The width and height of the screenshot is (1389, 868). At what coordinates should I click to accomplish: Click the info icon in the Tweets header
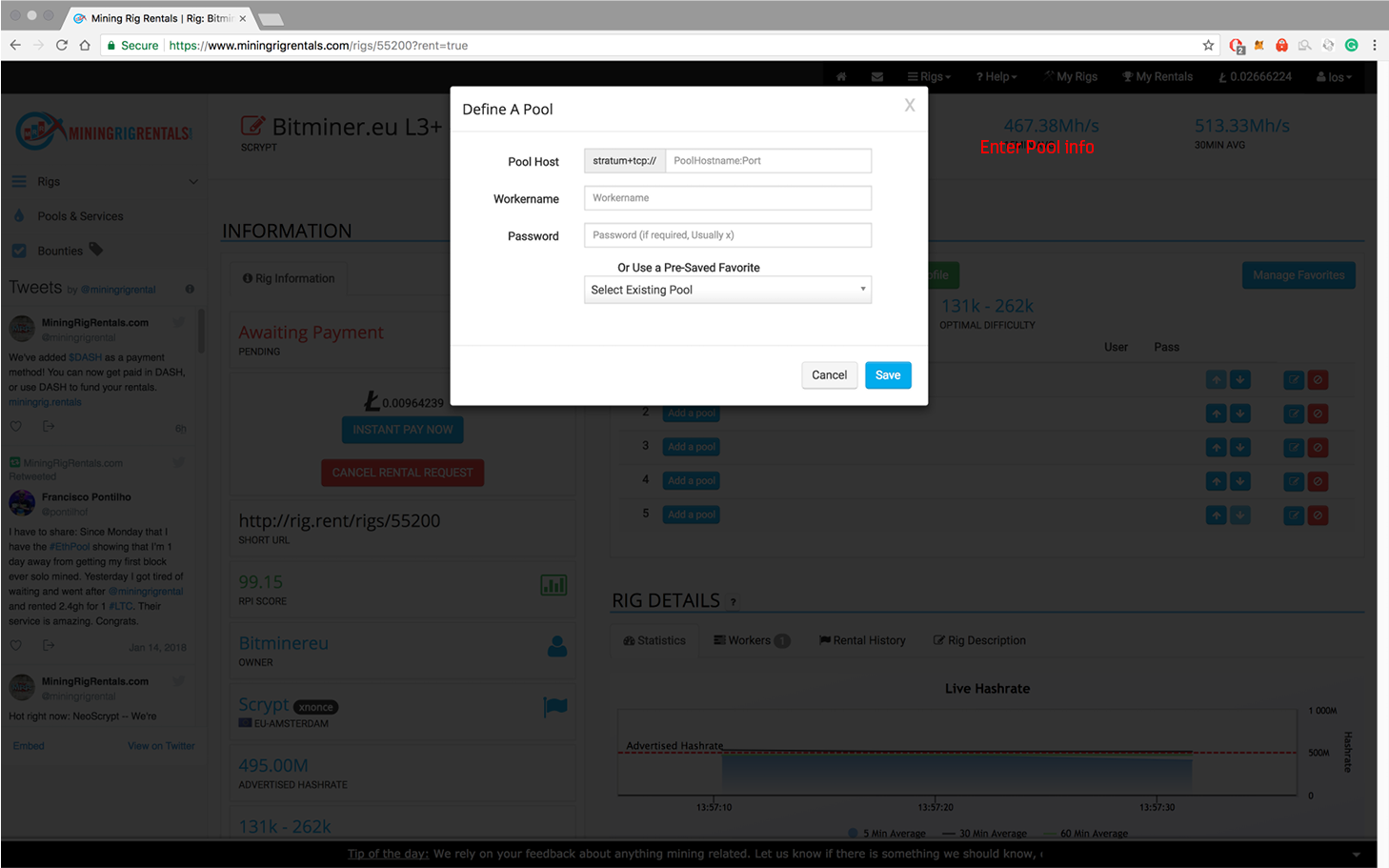(x=190, y=289)
